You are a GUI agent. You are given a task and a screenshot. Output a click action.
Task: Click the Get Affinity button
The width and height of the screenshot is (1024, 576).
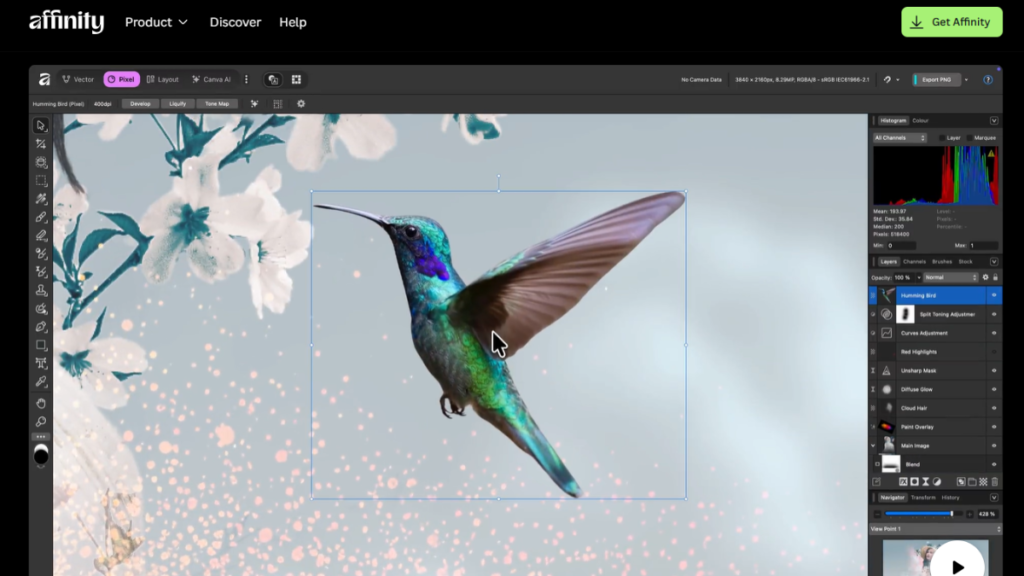[x=951, y=22]
